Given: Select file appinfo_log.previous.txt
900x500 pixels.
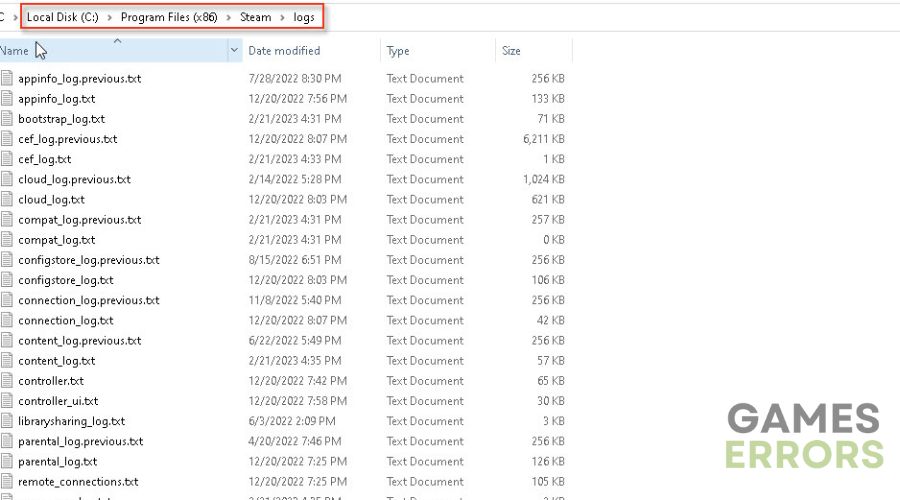Looking at the screenshot, I should point(80,79).
